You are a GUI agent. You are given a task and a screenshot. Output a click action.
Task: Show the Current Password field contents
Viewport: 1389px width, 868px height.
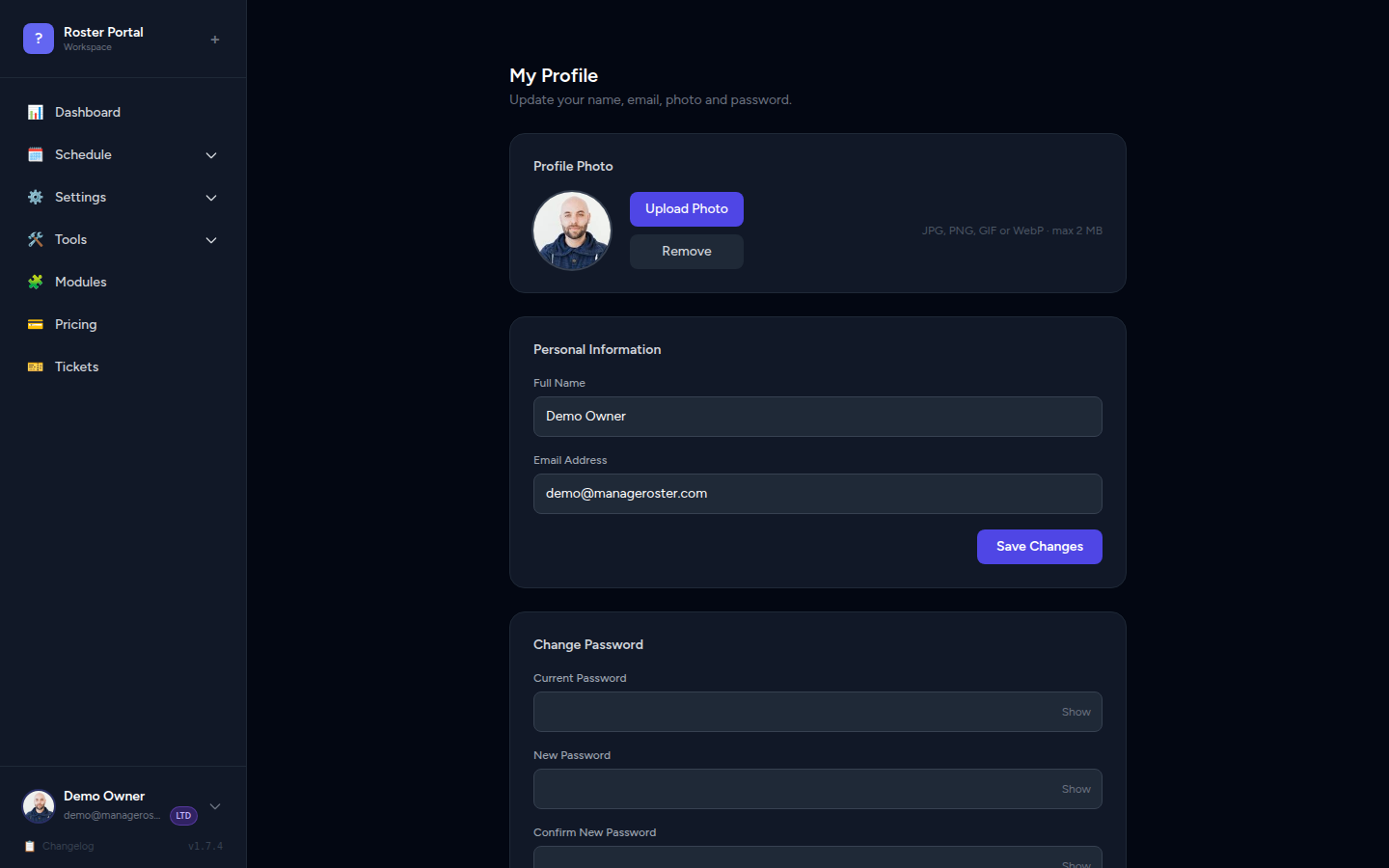pyautogui.click(x=1075, y=712)
